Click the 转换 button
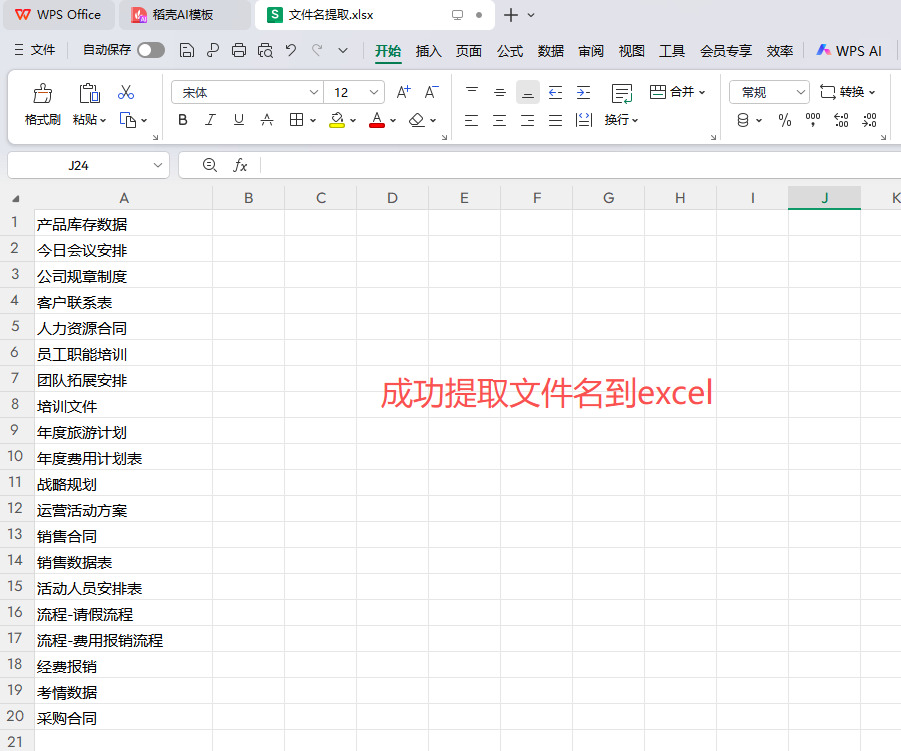 pyautogui.click(x=848, y=92)
